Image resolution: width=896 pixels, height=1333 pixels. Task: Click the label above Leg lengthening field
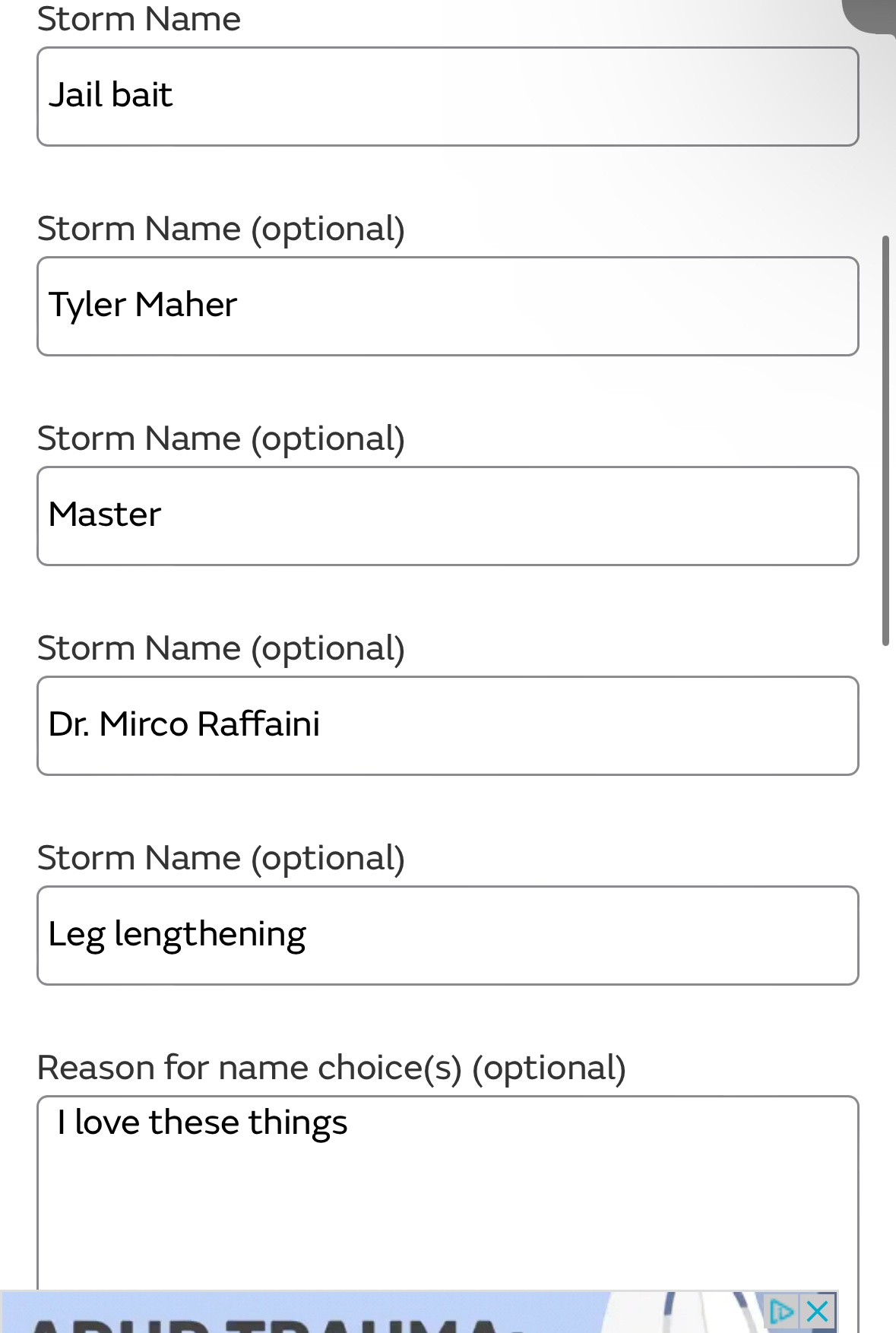click(221, 858)
